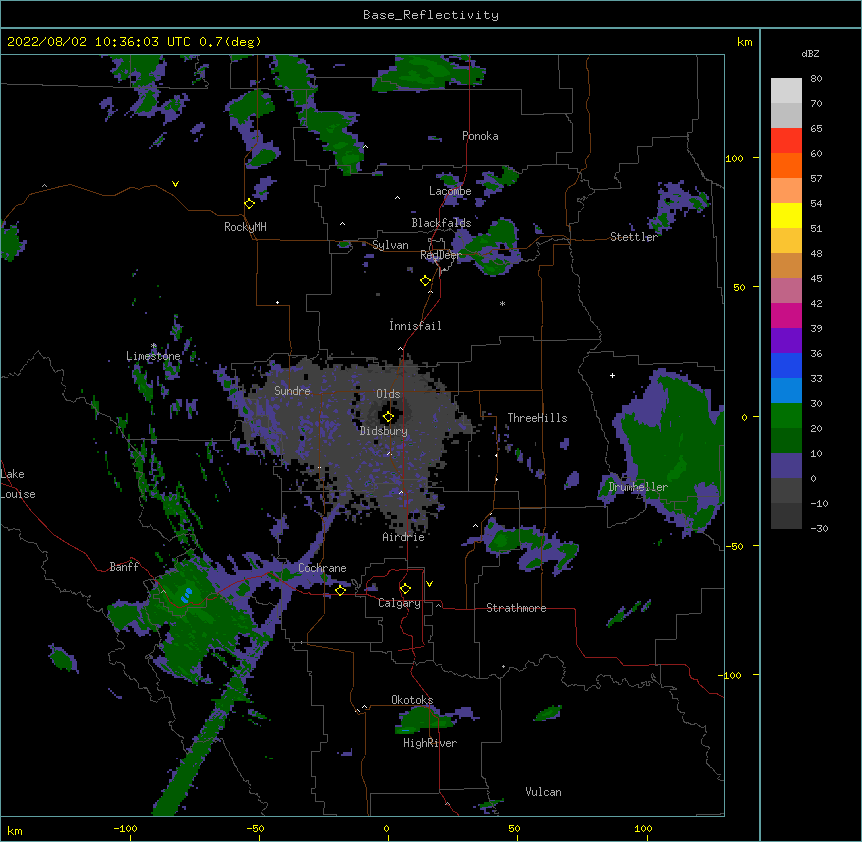Click the 80 value on the dBZ scale
The image size is (862, 842).
816,79
